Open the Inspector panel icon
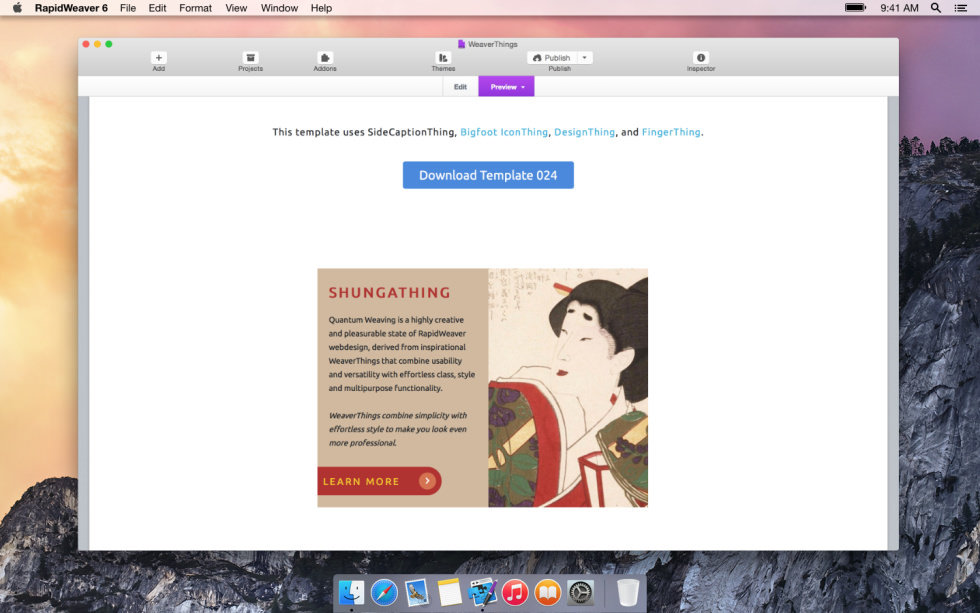The width and height of the screenshot is (980, 613). point(701,57)
